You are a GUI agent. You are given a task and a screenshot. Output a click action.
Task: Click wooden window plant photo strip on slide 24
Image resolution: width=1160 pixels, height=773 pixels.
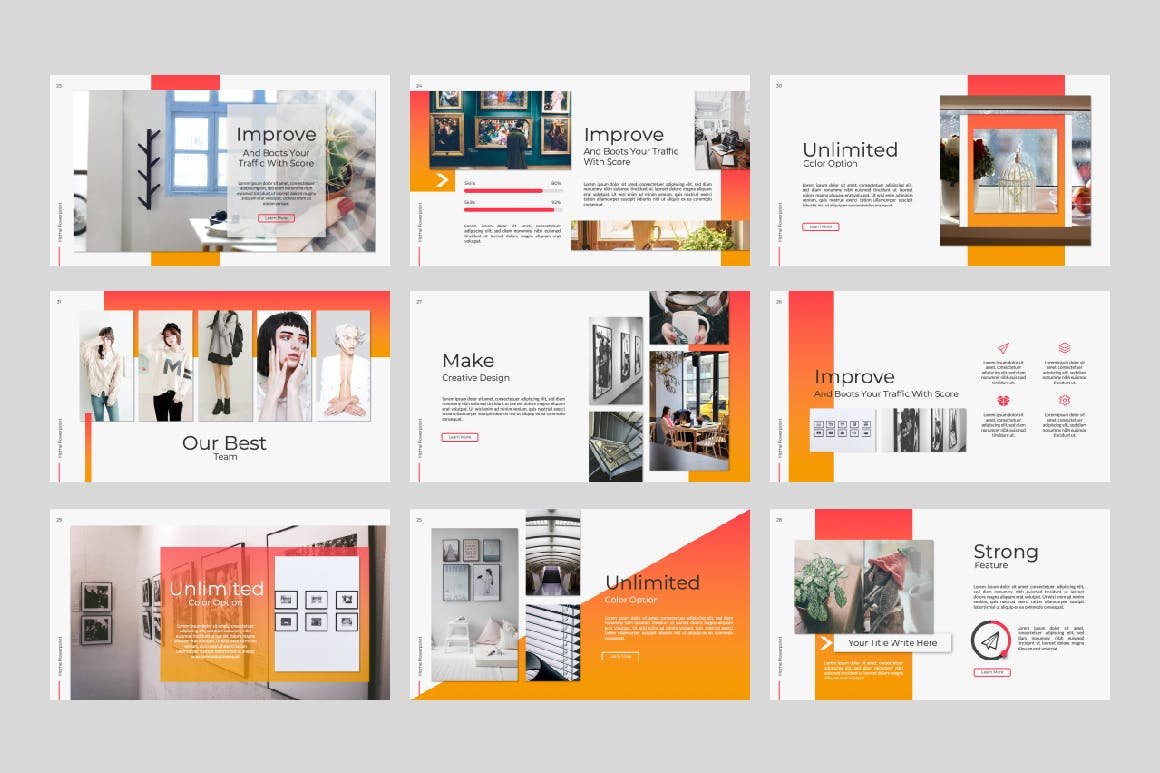[660, 235]
